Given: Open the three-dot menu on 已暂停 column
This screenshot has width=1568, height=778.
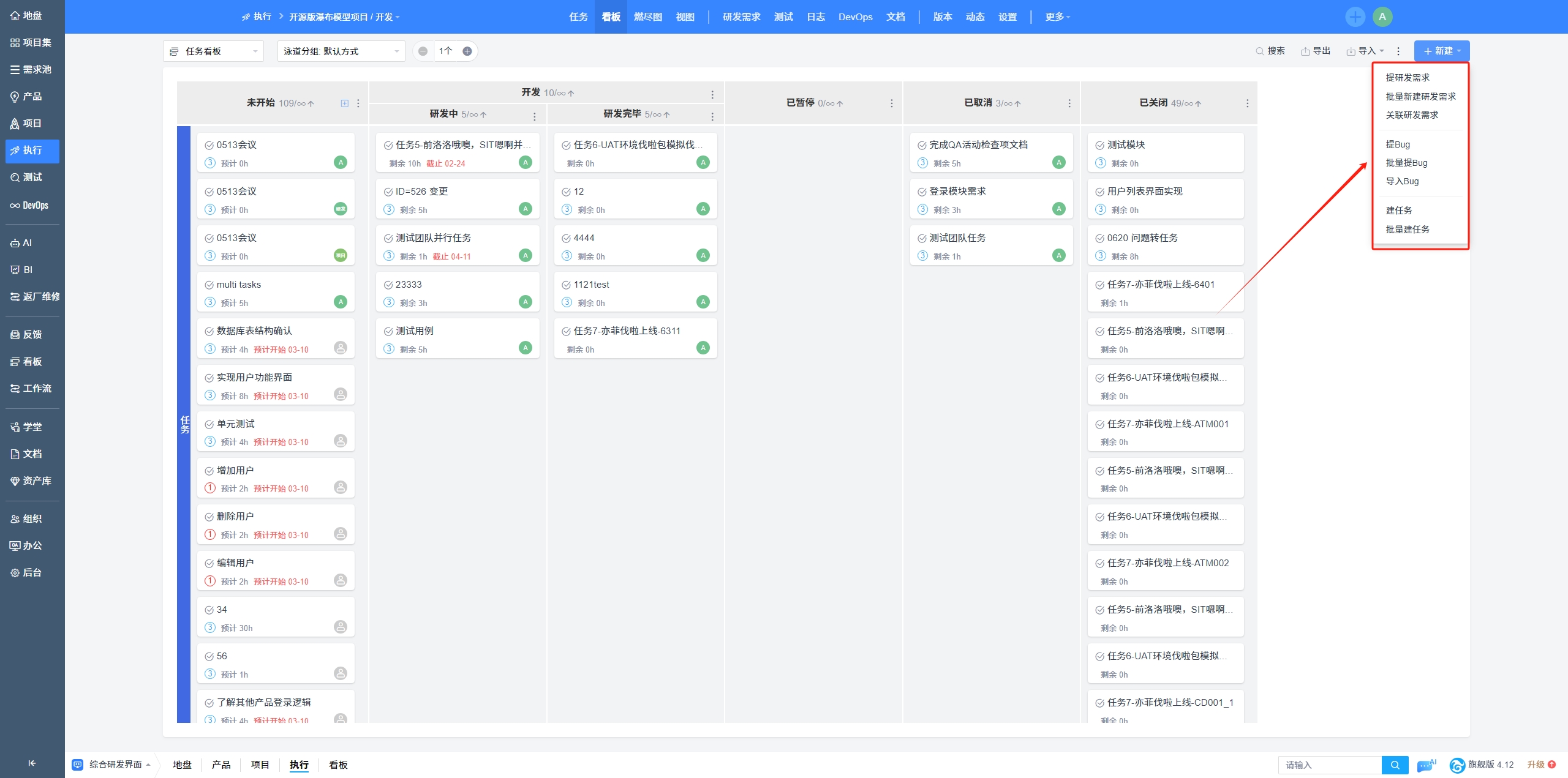Looking at the screenshot, I should click(891, 103).
